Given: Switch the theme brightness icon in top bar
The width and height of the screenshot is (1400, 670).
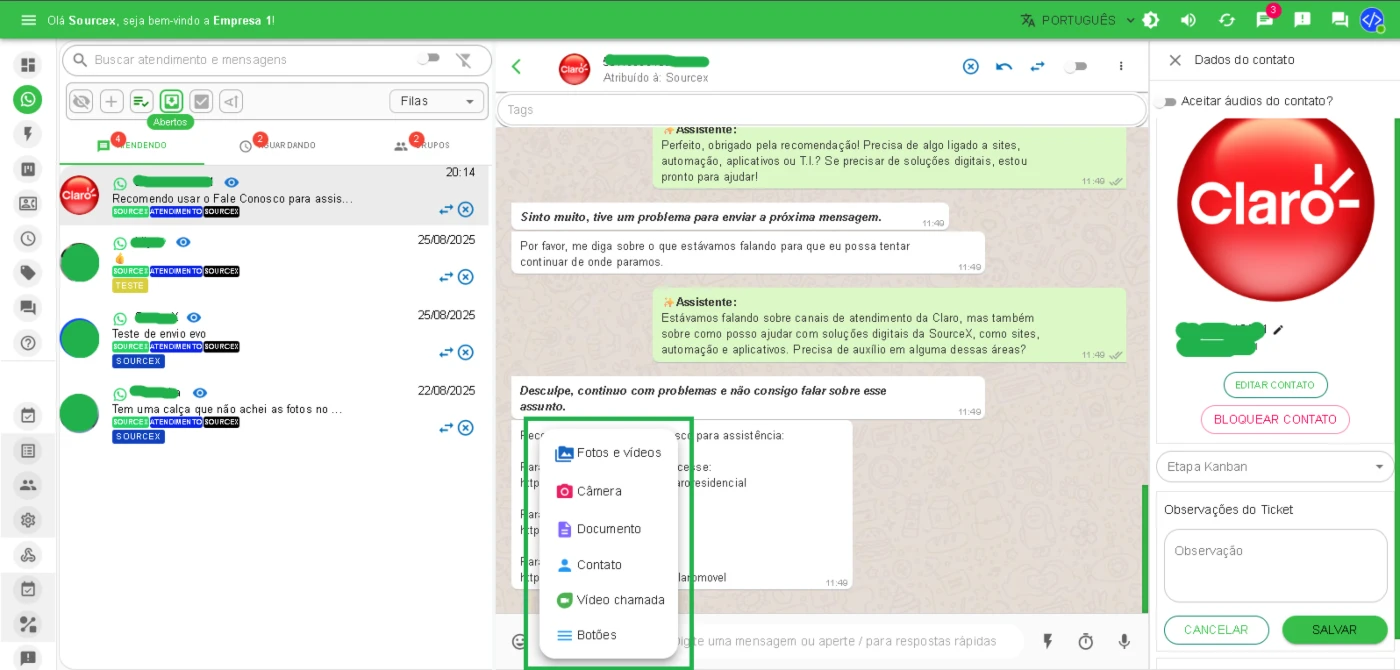Looking at the screenshot, I should point(1151,20).
